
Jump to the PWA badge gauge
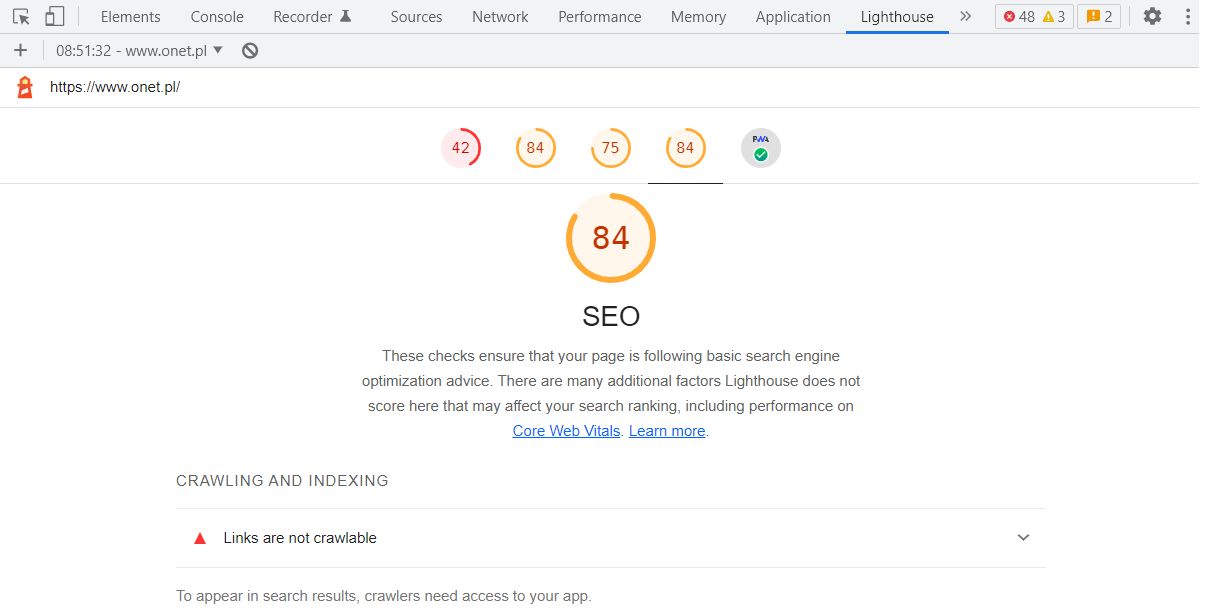(760, 148)
